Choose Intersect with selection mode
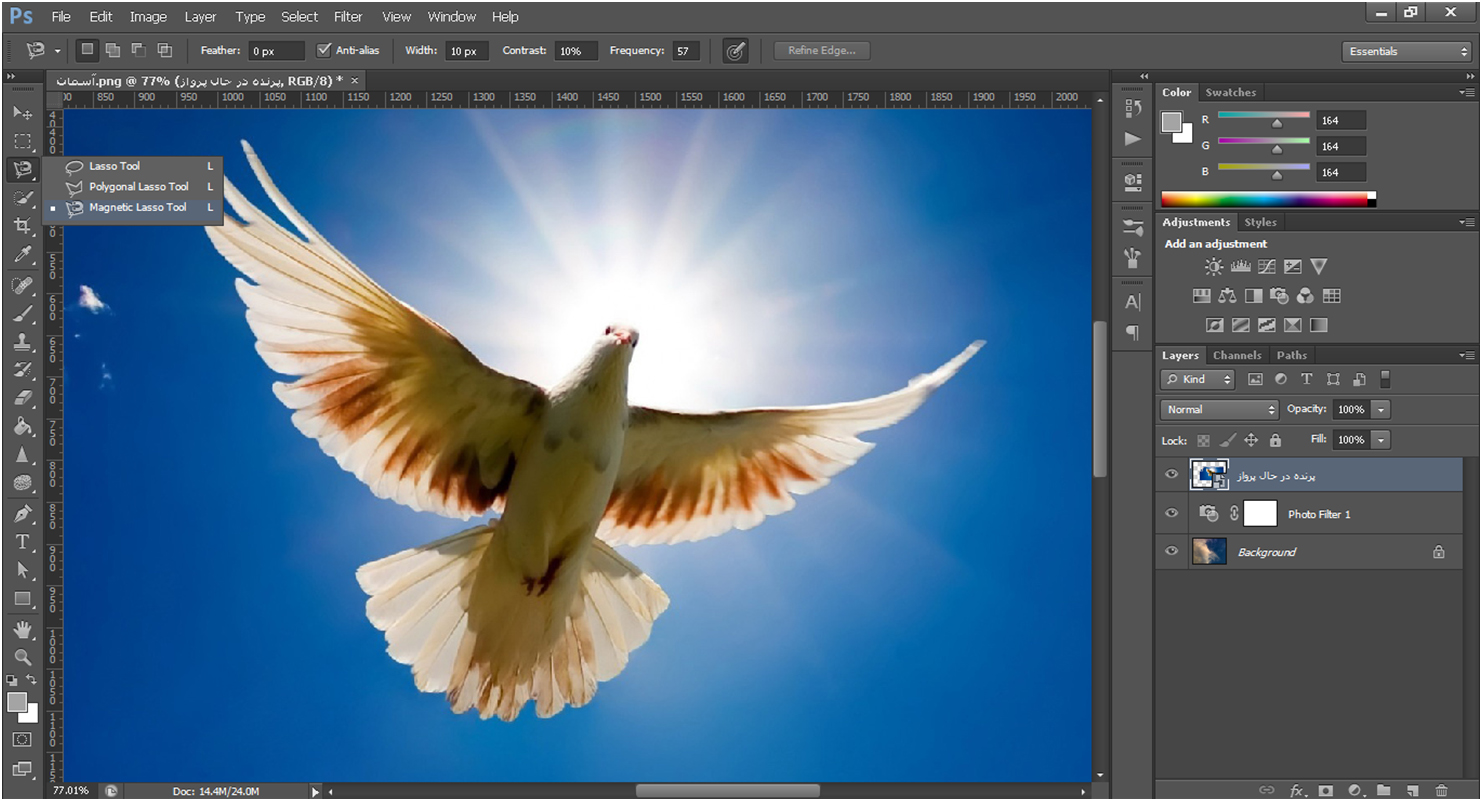This screenshot has width=1482, height=799. point(165,50)
